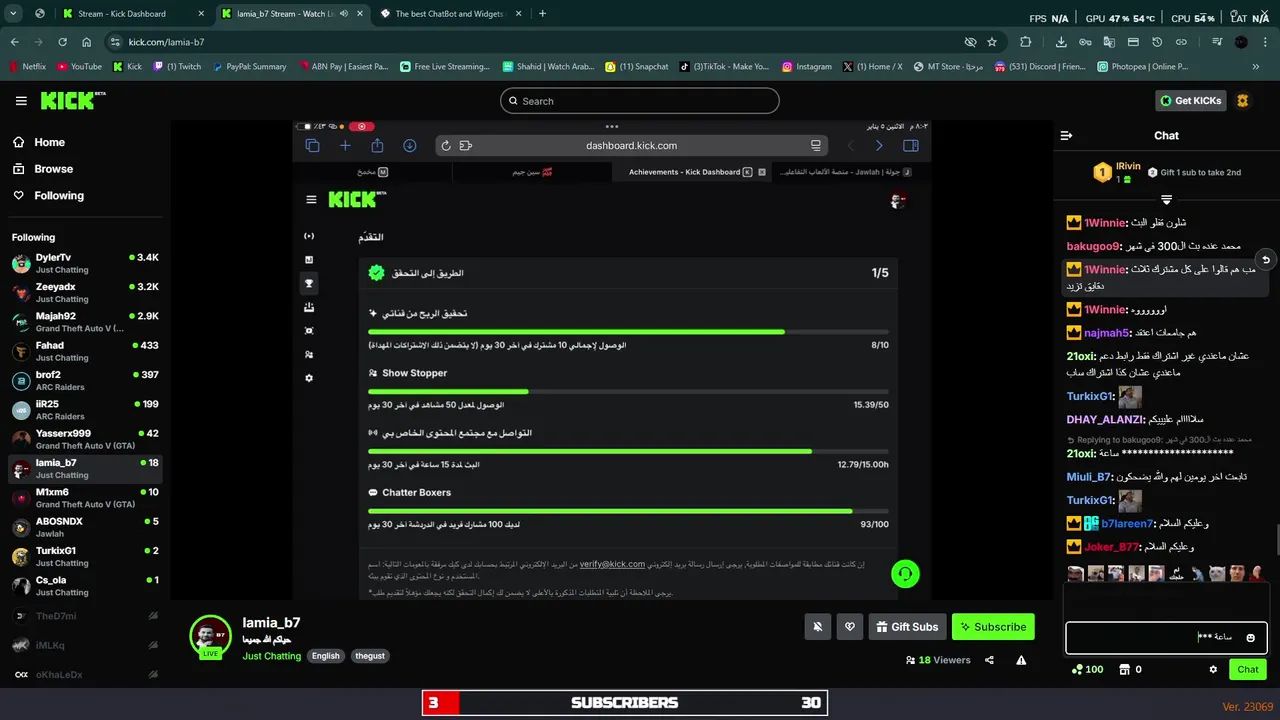The width and height of the screenshot is (1280, 720).
Task: Open browser home page
Action: (x=86, y=42)
